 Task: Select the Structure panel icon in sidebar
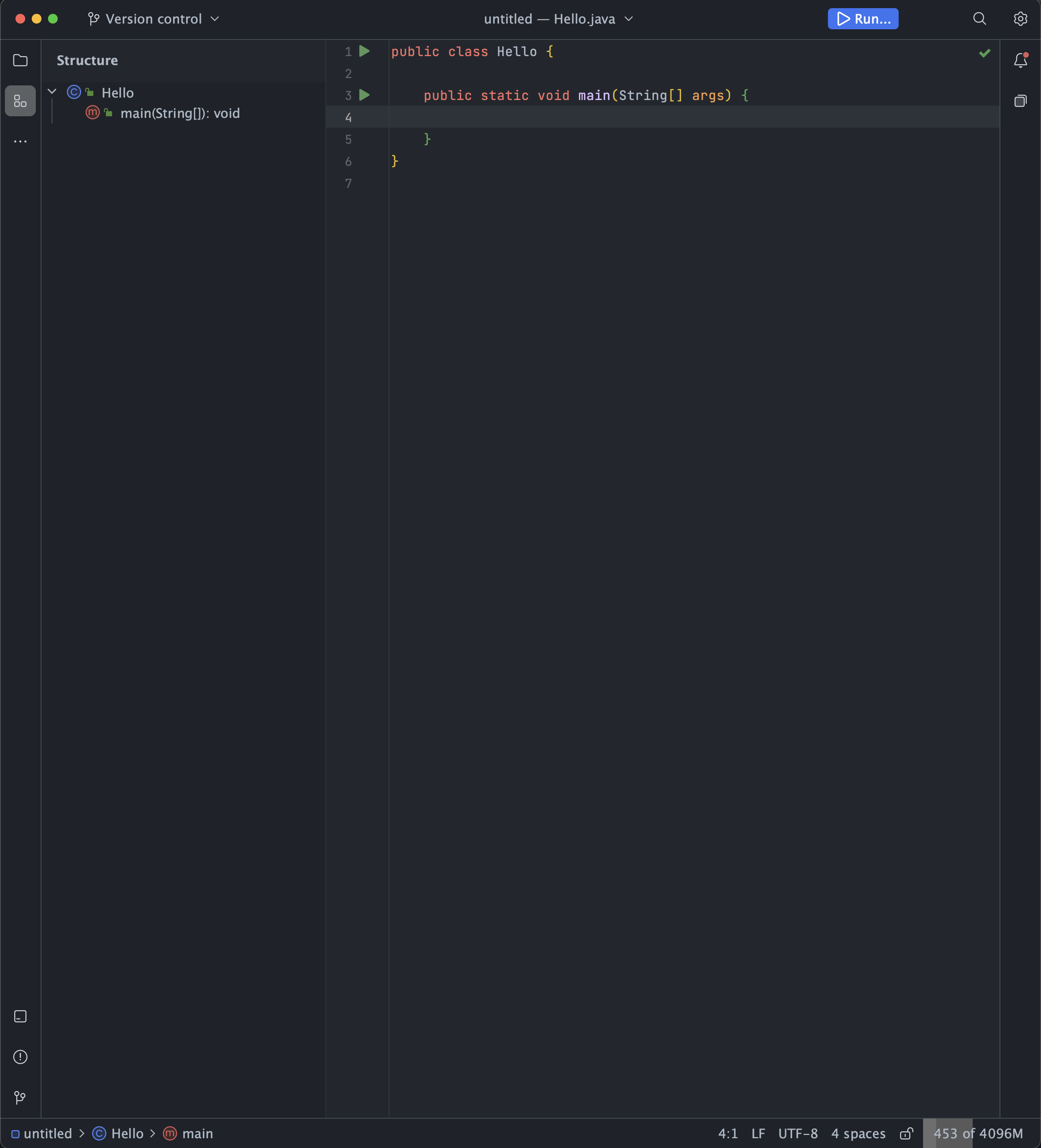(x=20, y=101)
